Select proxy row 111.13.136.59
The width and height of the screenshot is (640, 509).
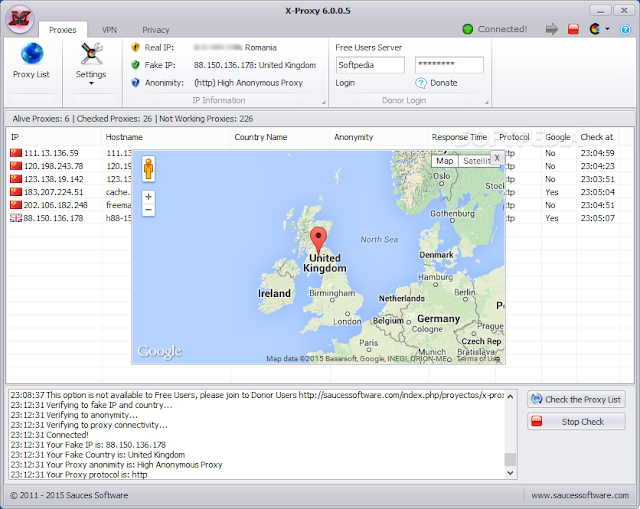51,153
